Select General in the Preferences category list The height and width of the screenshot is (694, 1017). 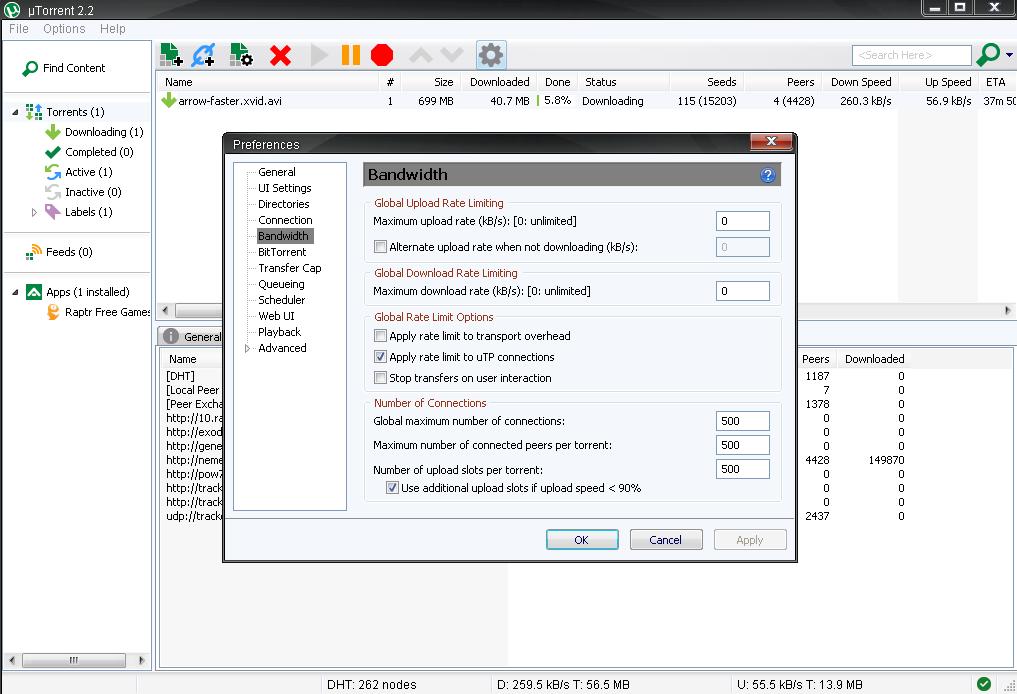[x=277, y=172]
